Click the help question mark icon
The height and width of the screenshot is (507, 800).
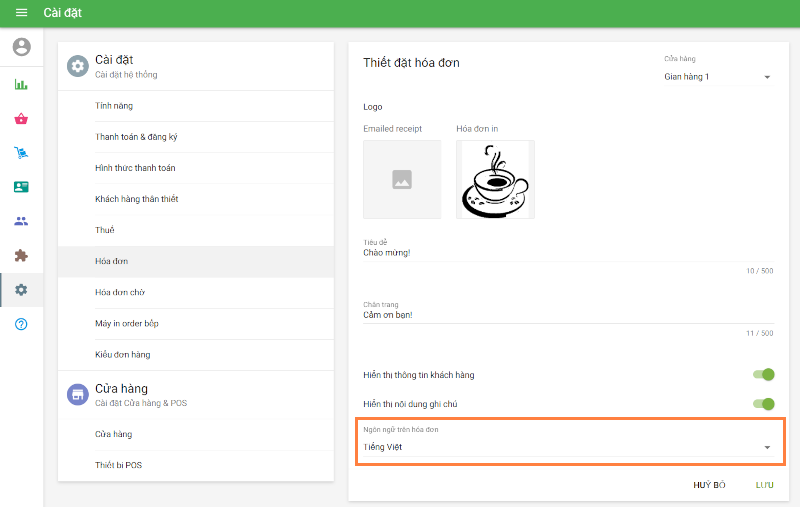pos(21,324)
